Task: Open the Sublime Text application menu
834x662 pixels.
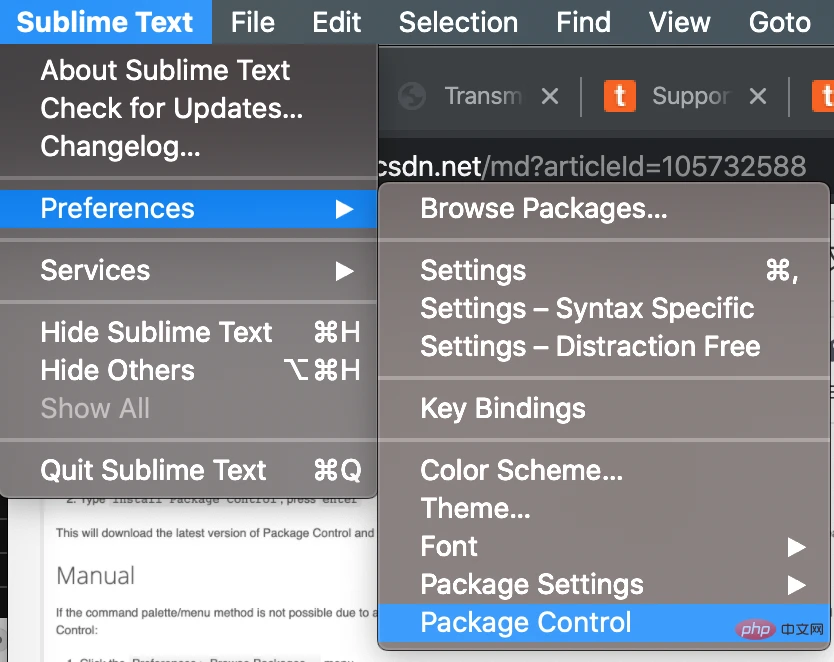Action: 105,22
